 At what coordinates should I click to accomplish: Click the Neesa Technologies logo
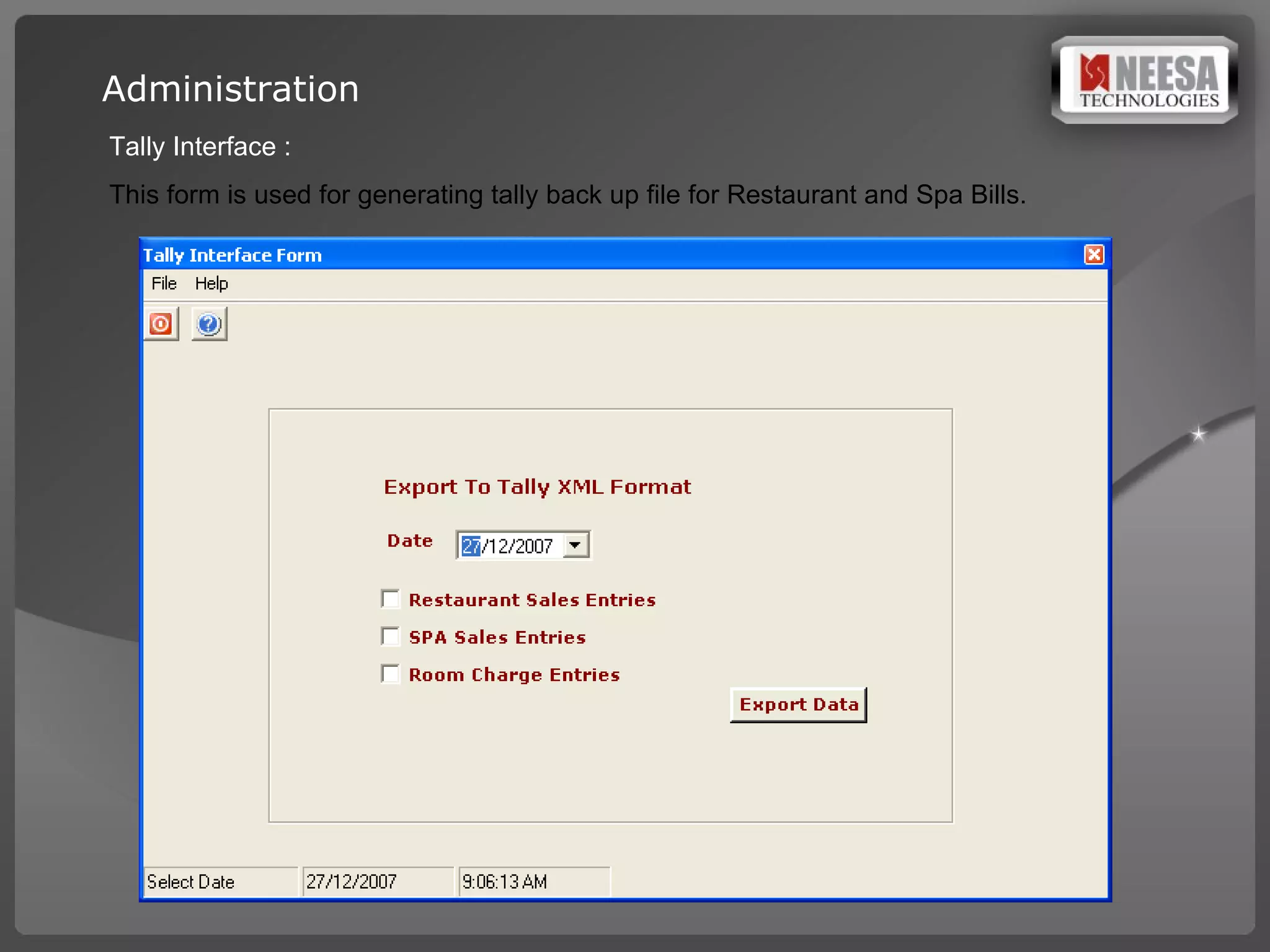coord(1145,80)
